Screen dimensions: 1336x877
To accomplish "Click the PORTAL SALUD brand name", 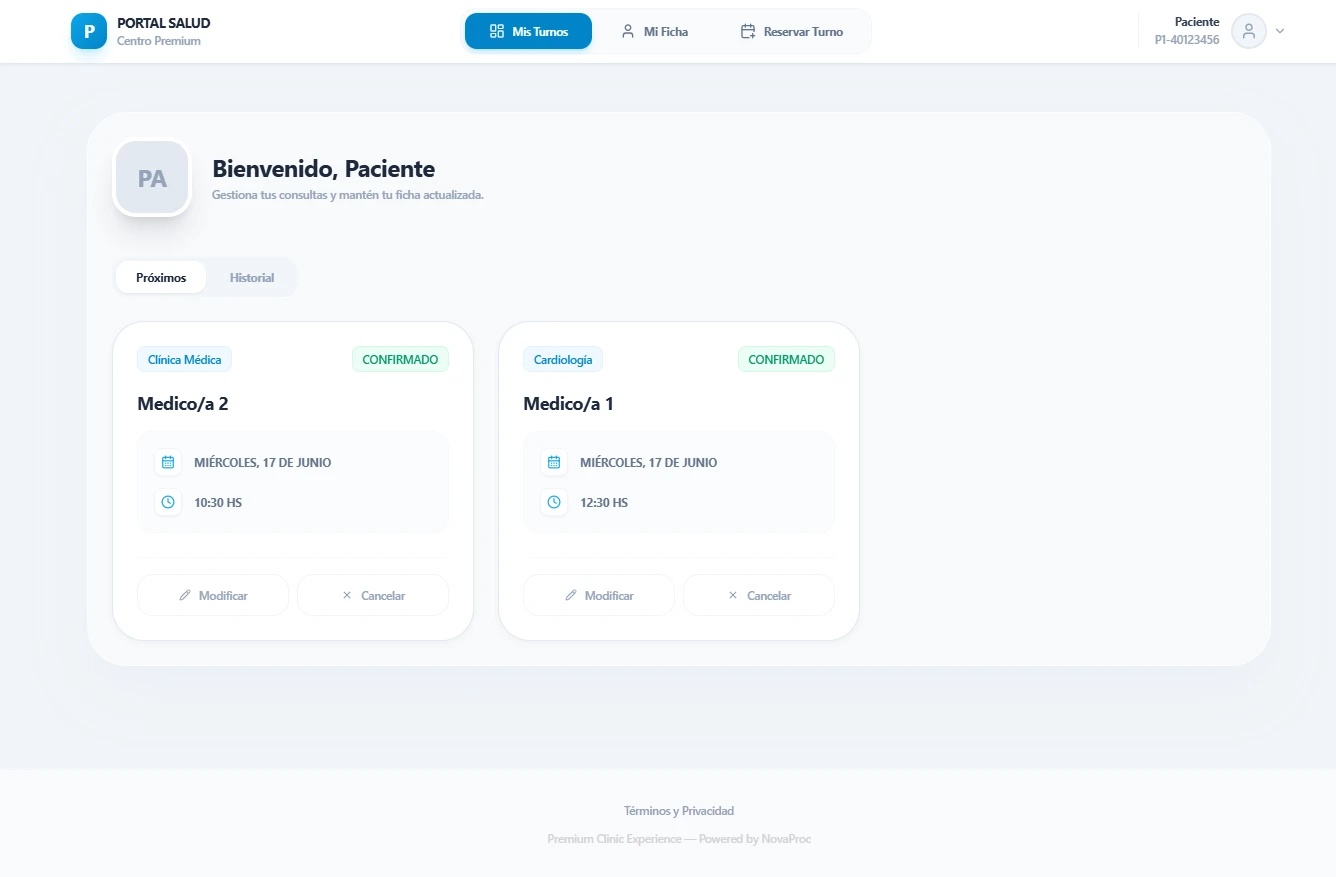I will [164, 23].
